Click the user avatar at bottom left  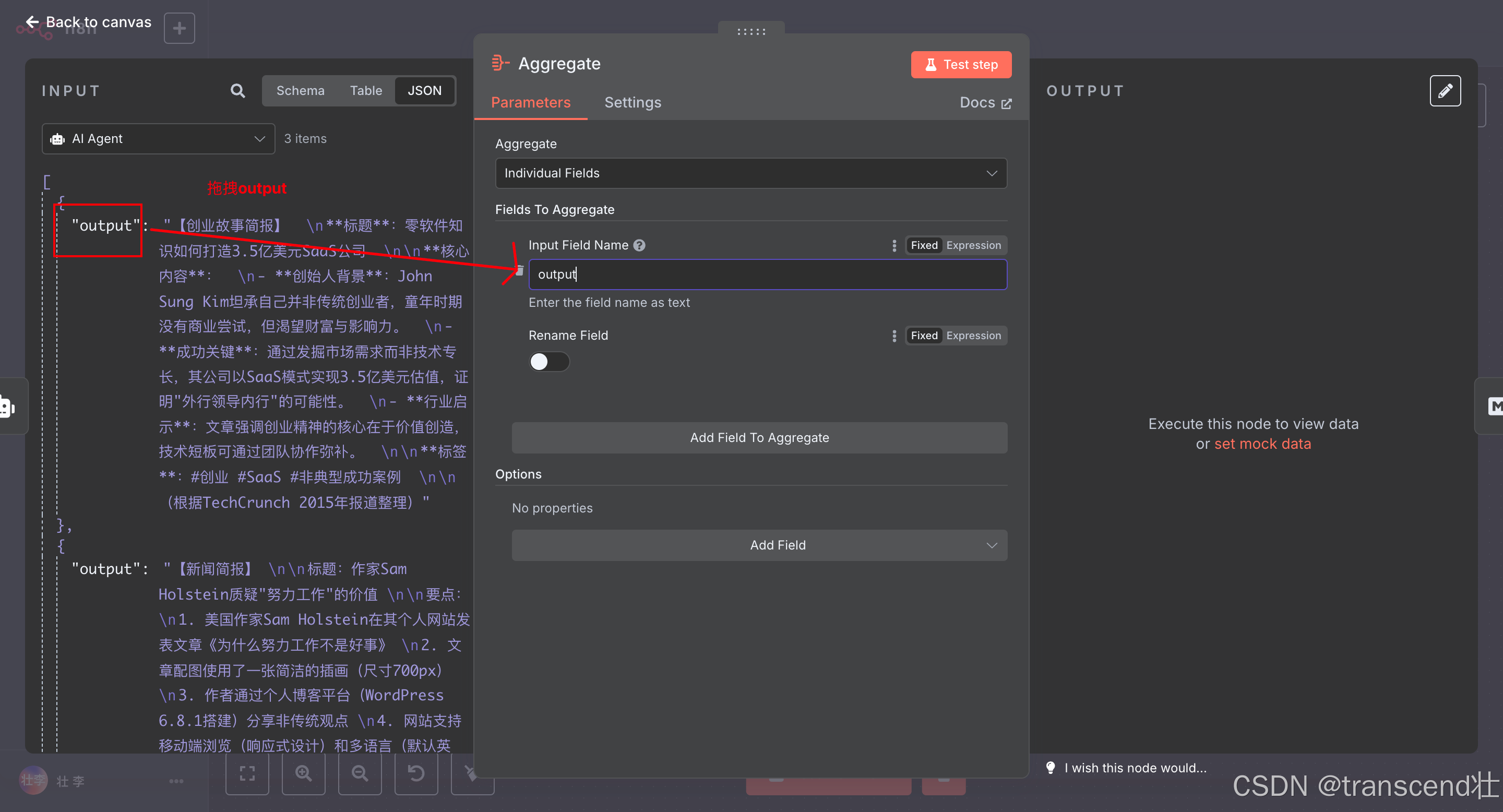(33, 780)
